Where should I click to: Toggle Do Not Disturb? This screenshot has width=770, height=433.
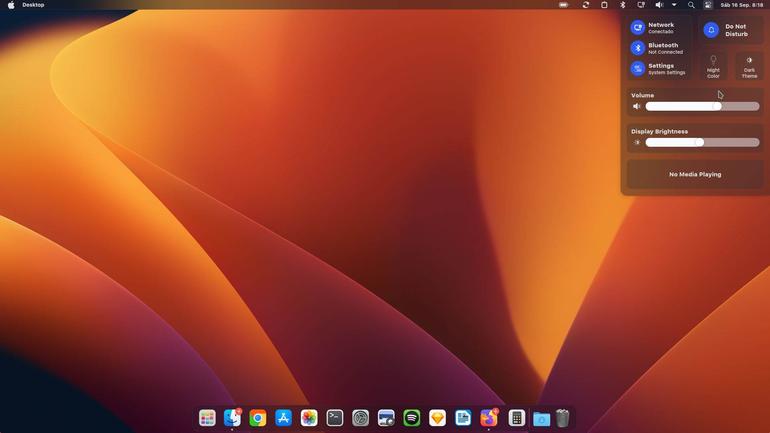click(730, 30)
